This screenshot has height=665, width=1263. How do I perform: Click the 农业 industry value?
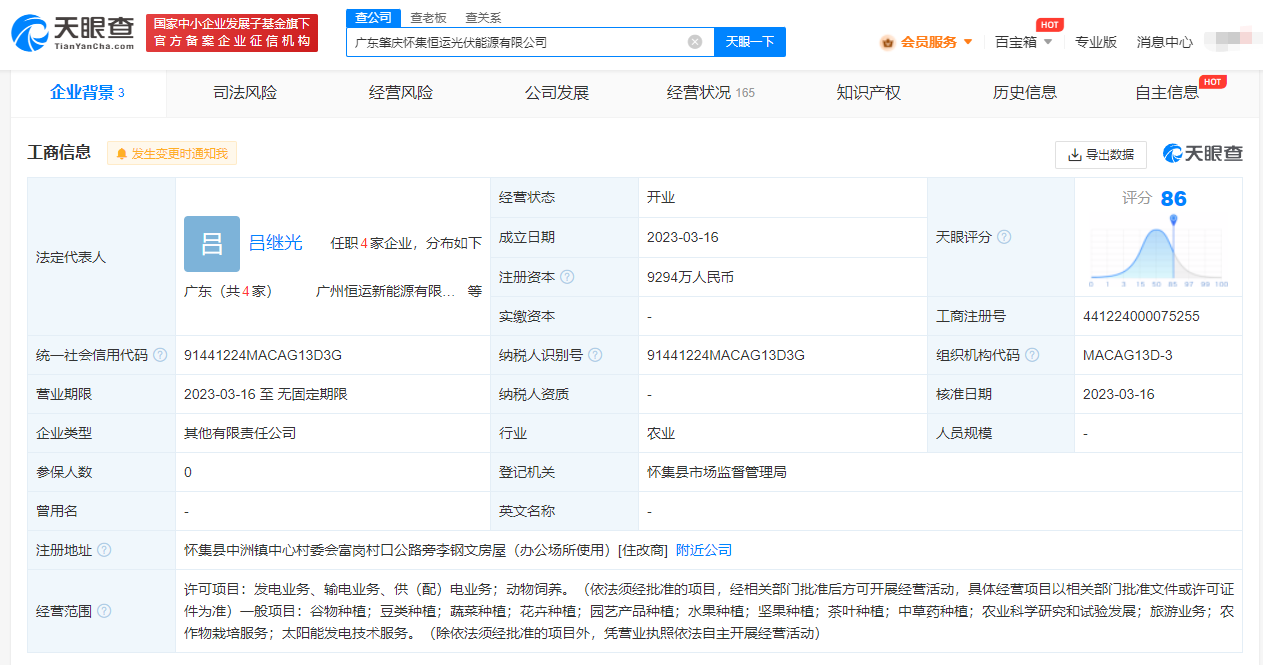(661, 433)
